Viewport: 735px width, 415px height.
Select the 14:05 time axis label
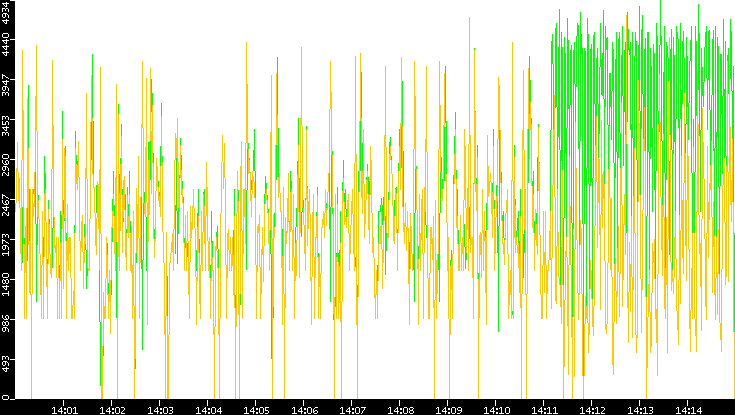255,410
